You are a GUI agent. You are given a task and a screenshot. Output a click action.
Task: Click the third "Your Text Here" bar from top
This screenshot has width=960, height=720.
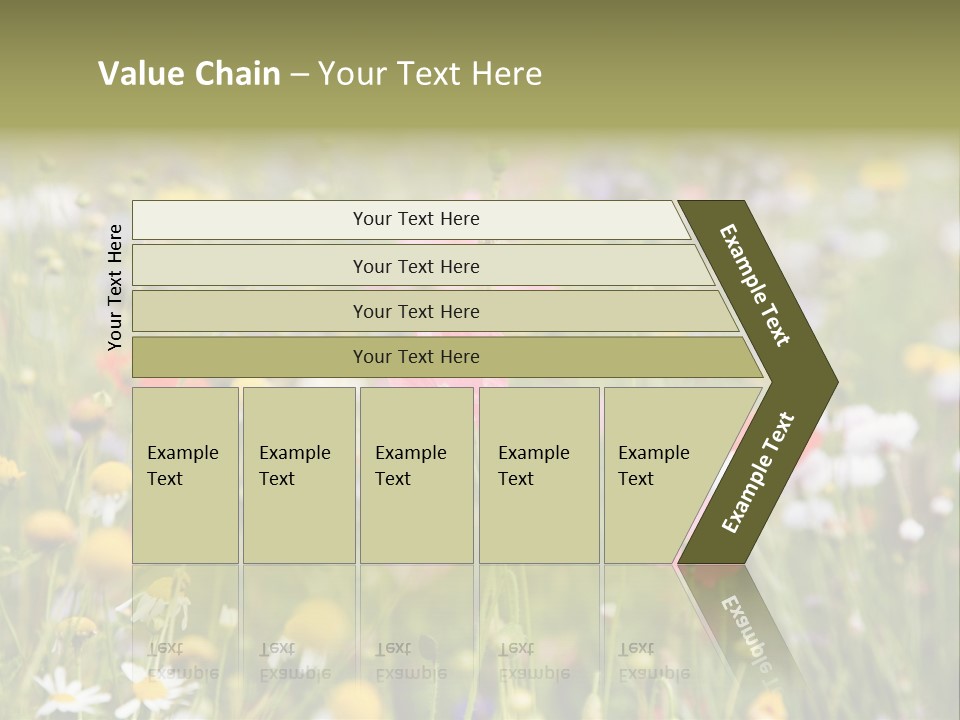point(415,311)
